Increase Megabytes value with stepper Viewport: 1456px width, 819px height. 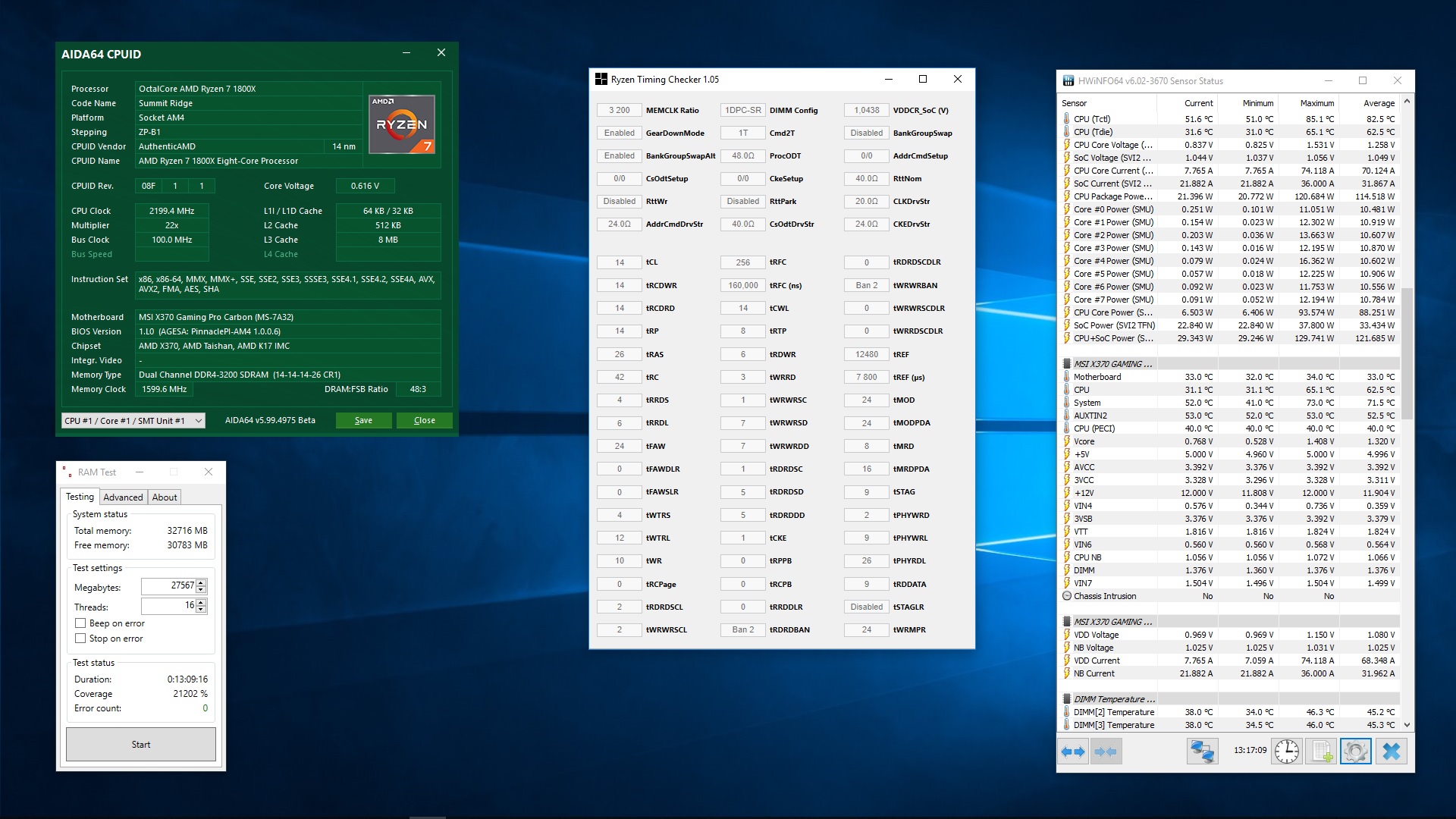click(x=201, y=582)
